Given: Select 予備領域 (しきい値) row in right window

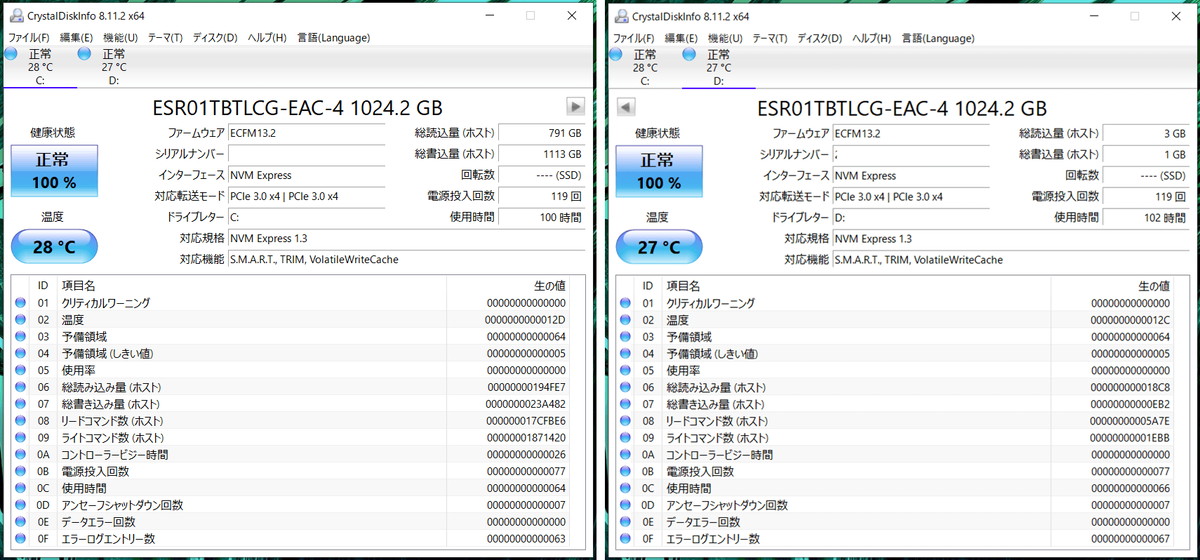Looking at the screenshot, I should tap(897, 354).
